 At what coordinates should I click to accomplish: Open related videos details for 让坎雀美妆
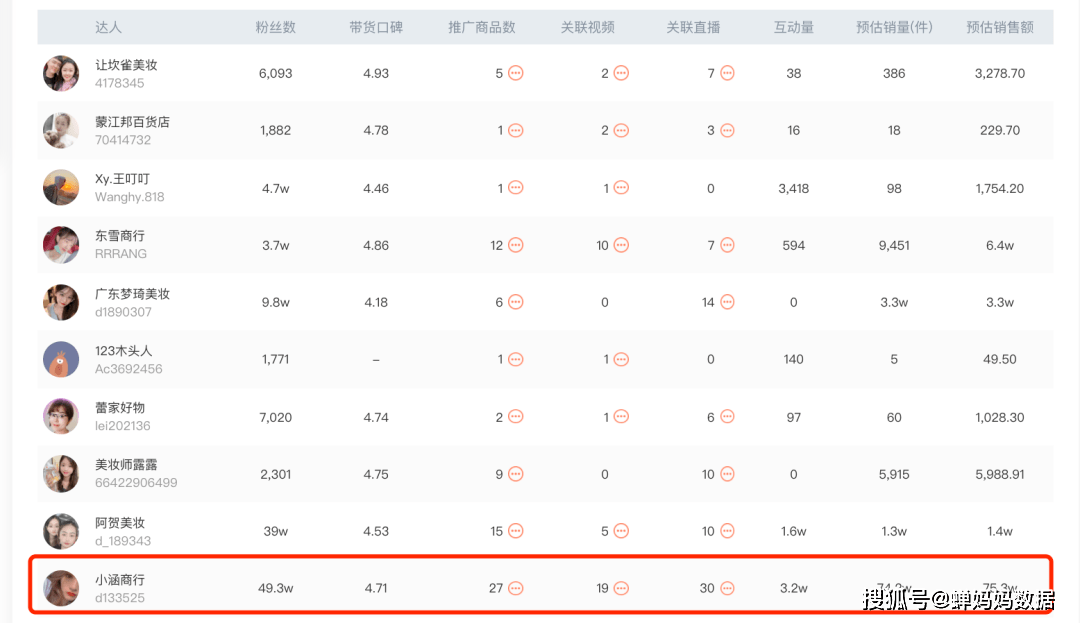(621, 73)
